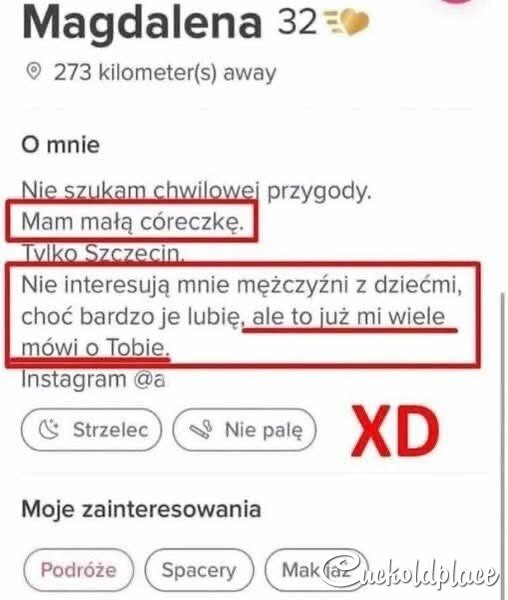This screenshot has width=508, height=600.
Task: Click the Cuckoldplace watermark logo
Action: 410,571
